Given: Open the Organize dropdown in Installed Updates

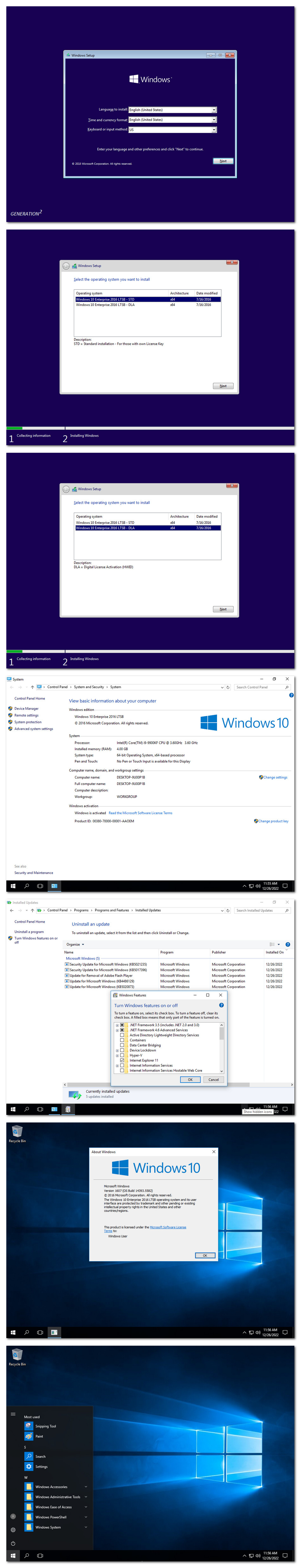Looking at the screenshot, I should point(75,945).
